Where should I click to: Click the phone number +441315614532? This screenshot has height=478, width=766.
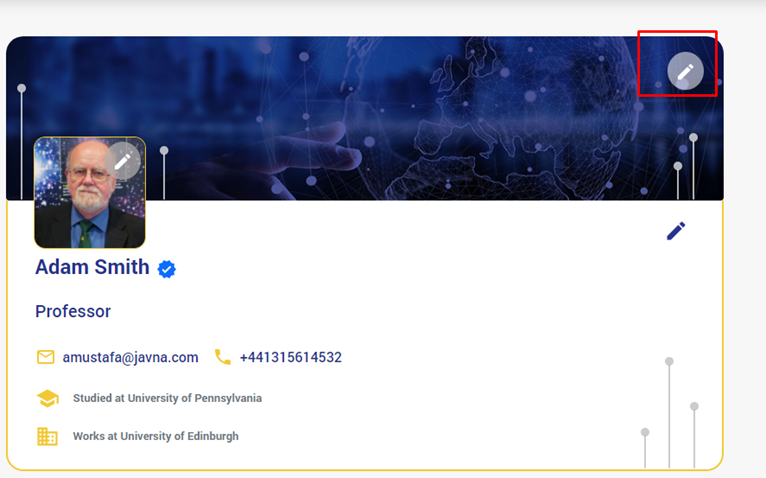pos(291,357)
